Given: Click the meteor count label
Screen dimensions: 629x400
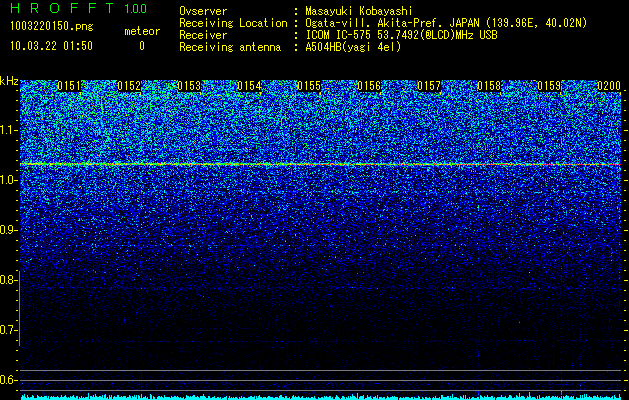Looking at the screenshot, I should [x=142, y=31].
